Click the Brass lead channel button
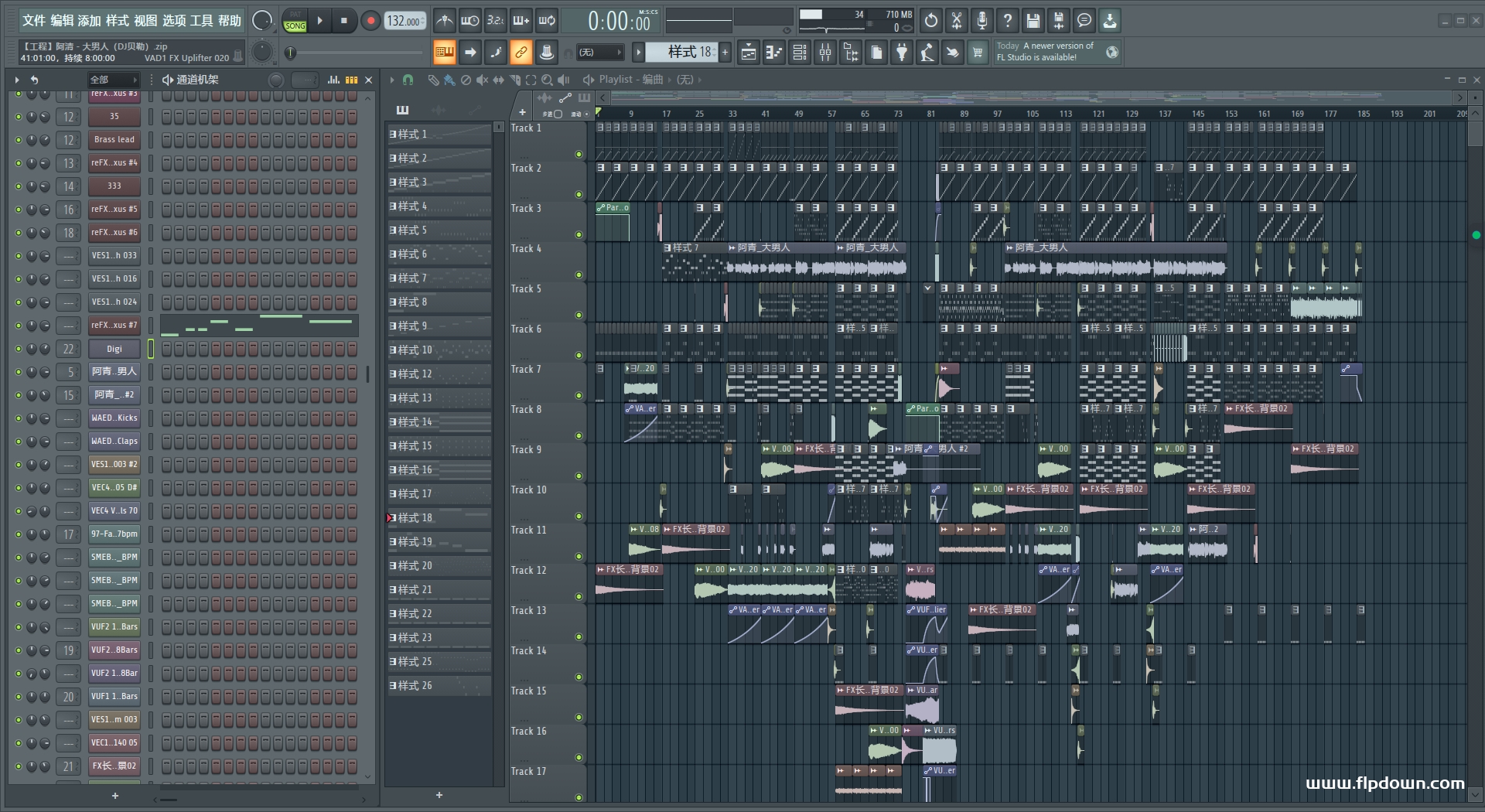Screen dimensions: 1485x812 (114, 140)
